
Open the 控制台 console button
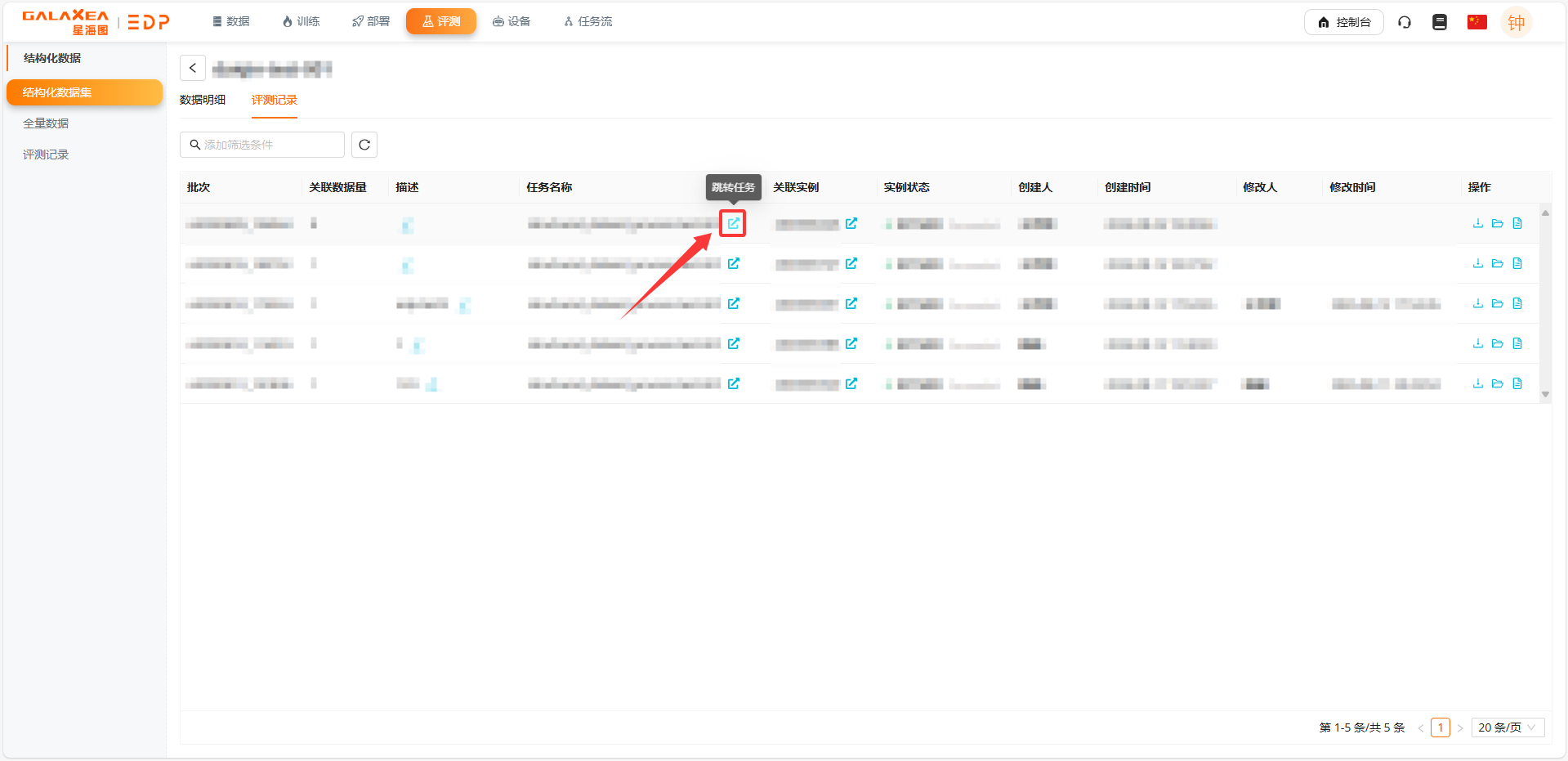pyautogui.click(x=1343, y=22)
